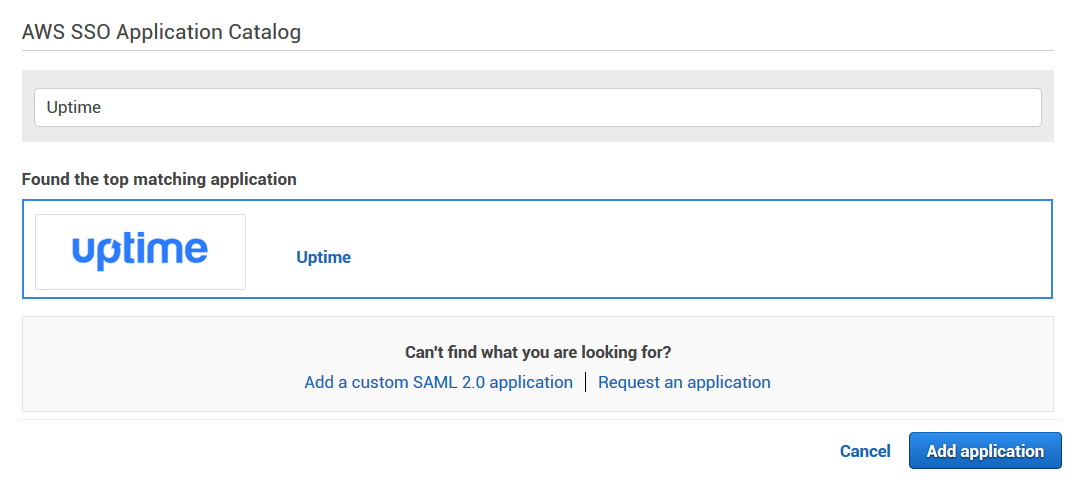Cancel the application catalog dialog

pyautogui.click(x=865, y=451)
